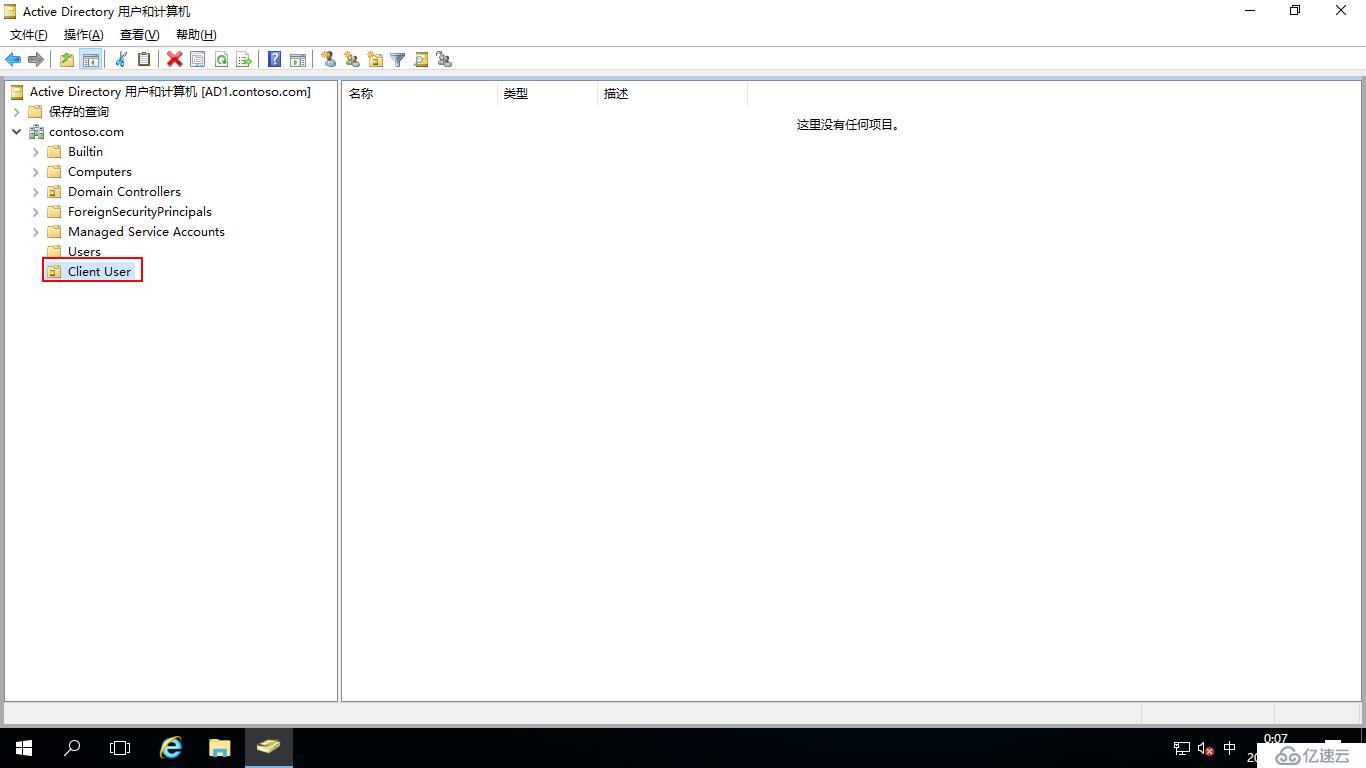Click the Cut scissors icon

(121, 60)
